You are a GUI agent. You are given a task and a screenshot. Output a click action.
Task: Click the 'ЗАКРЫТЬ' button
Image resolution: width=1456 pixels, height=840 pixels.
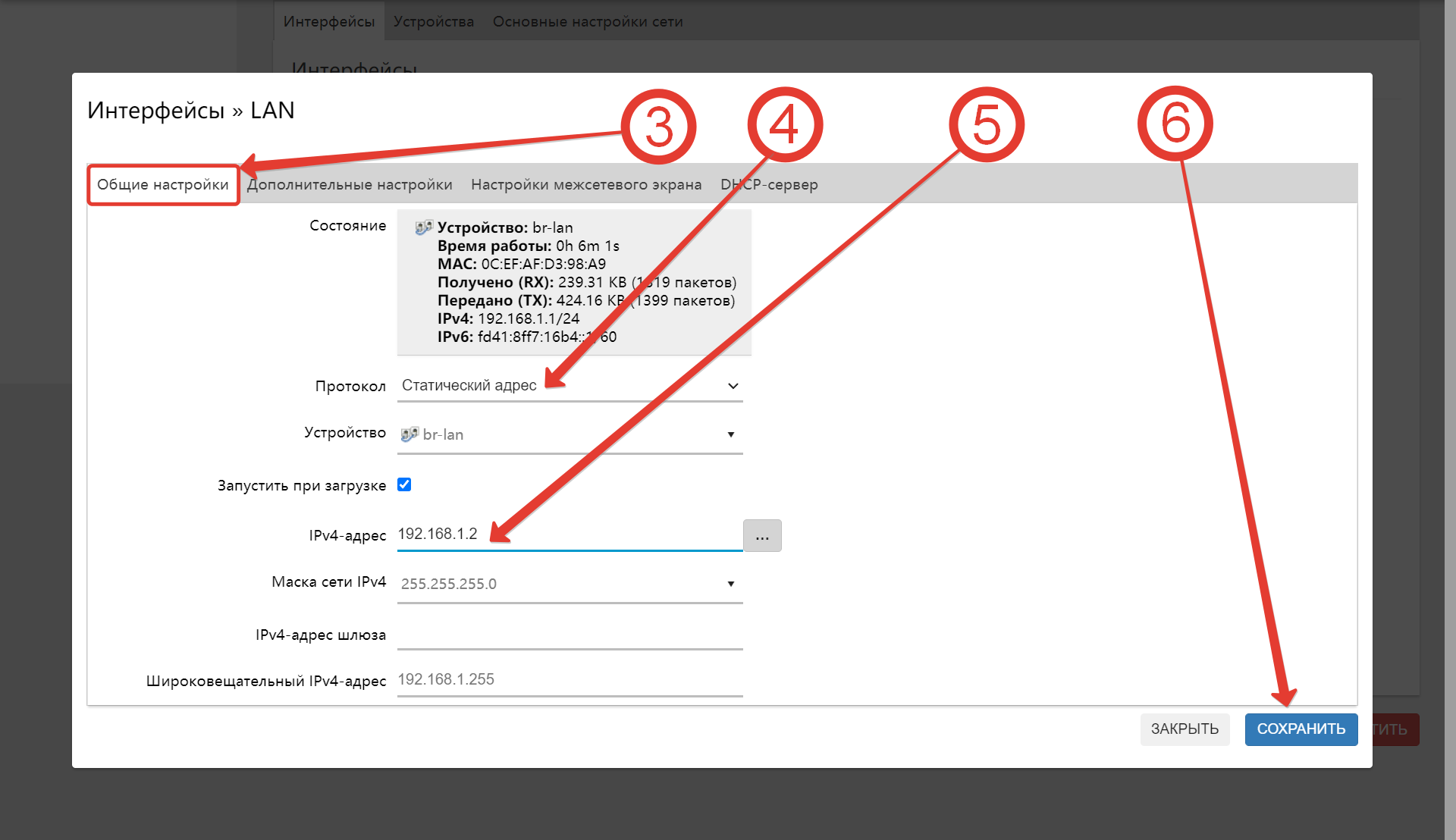coord(1185,729)
